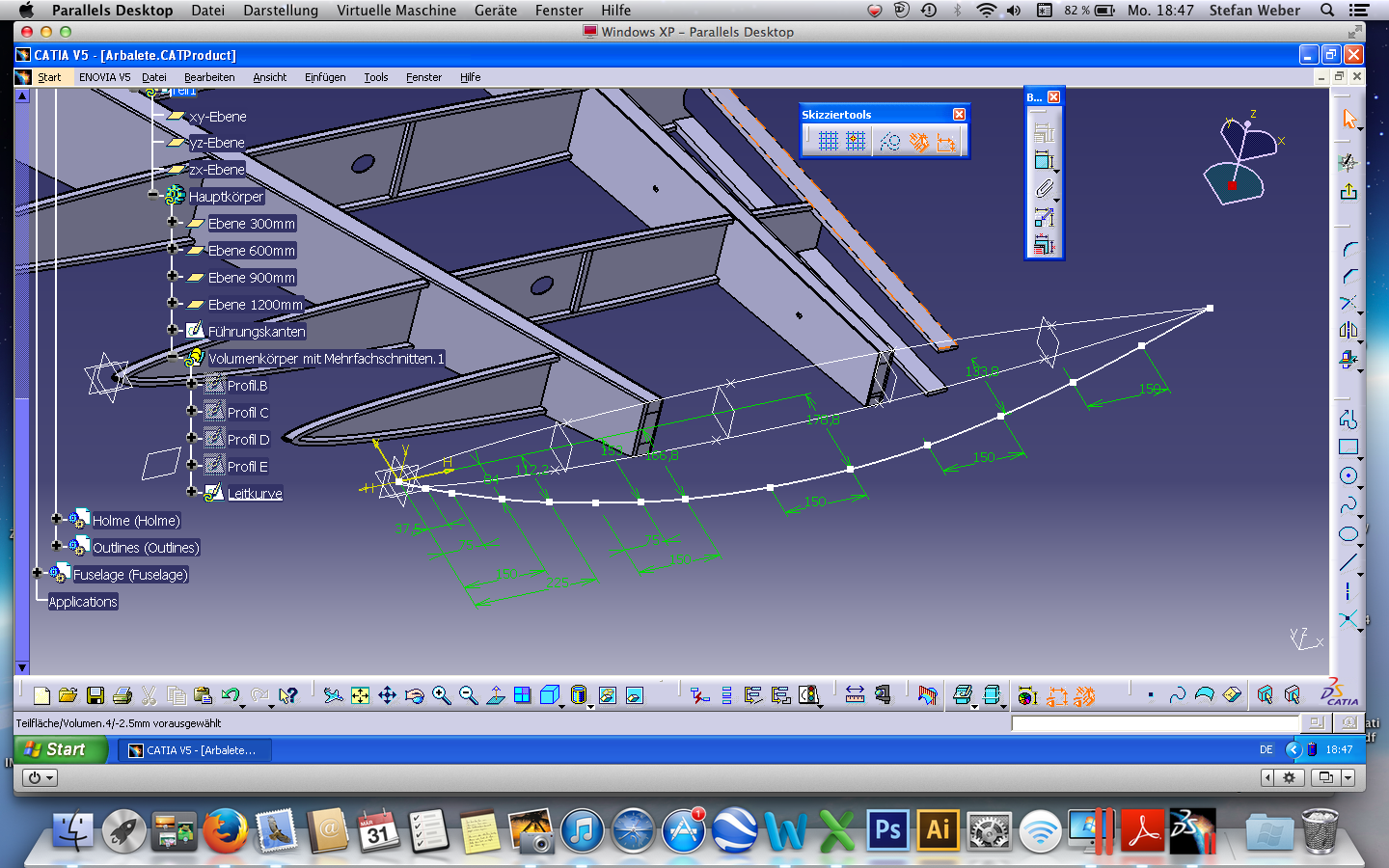Click the What's This help cursor icon

click(x=287, y=695)
